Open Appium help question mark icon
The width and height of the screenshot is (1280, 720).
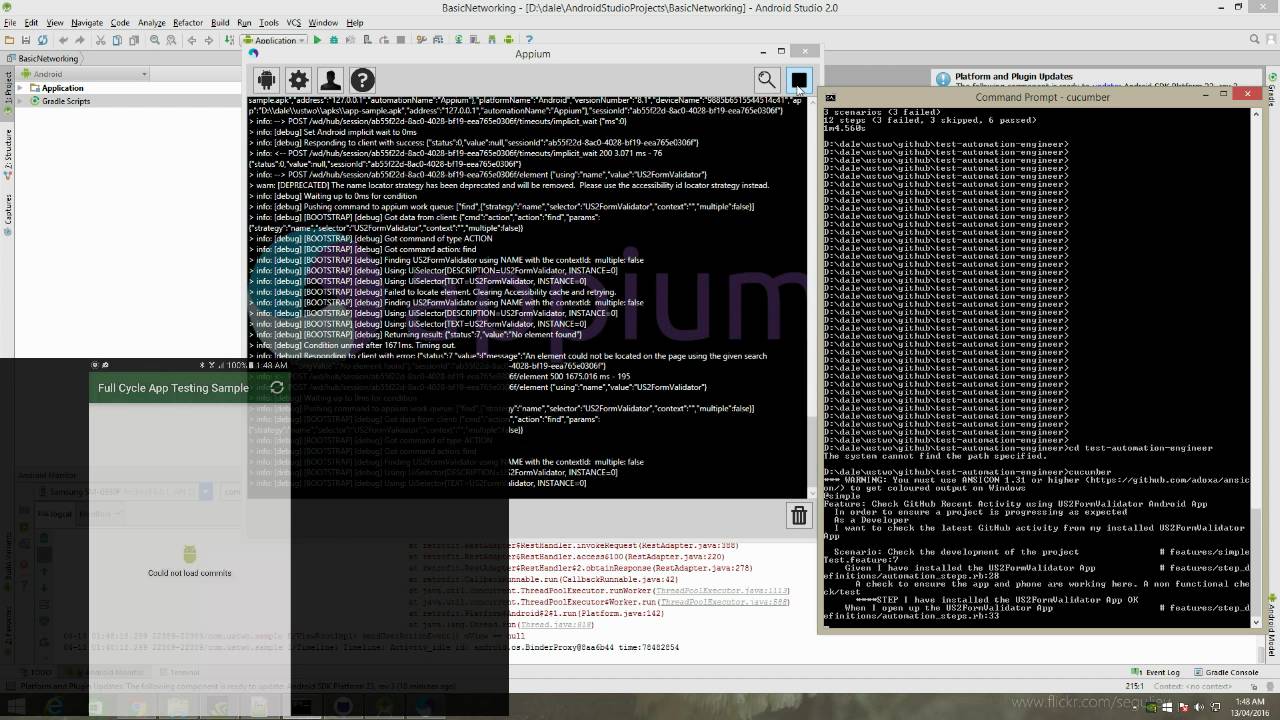pyautogui.click(x=362, y=80)
